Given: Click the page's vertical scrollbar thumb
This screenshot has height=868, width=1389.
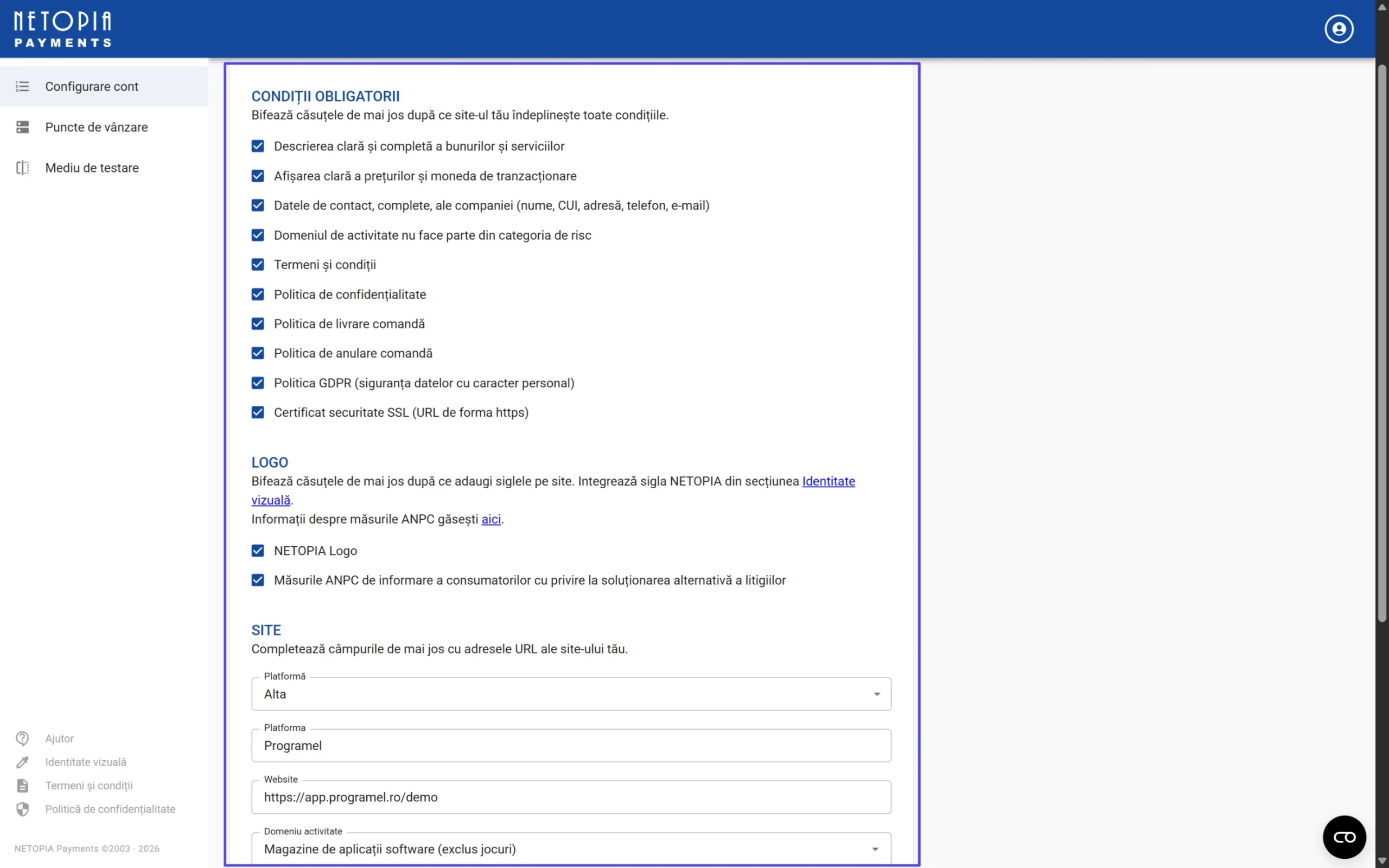Looking at the screenshot, I should pos(1381,344).
